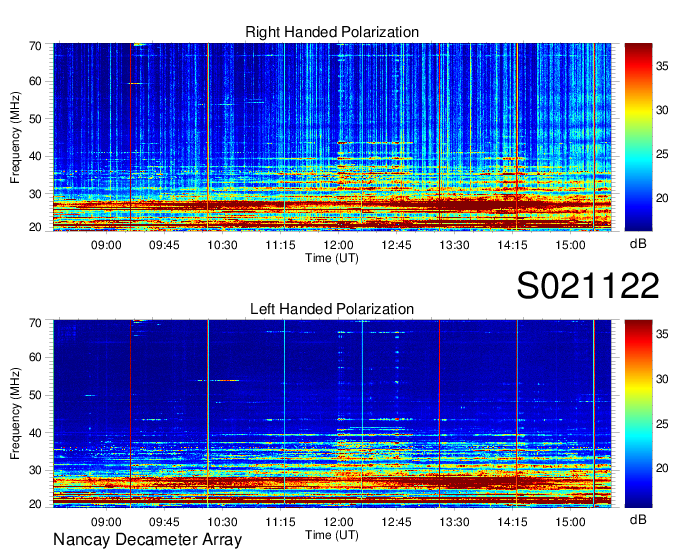Click the "dB" label under the lower color bar
The height and width of the screenshot is (552, 680).
pyautogui.click(x=638, y=520)
